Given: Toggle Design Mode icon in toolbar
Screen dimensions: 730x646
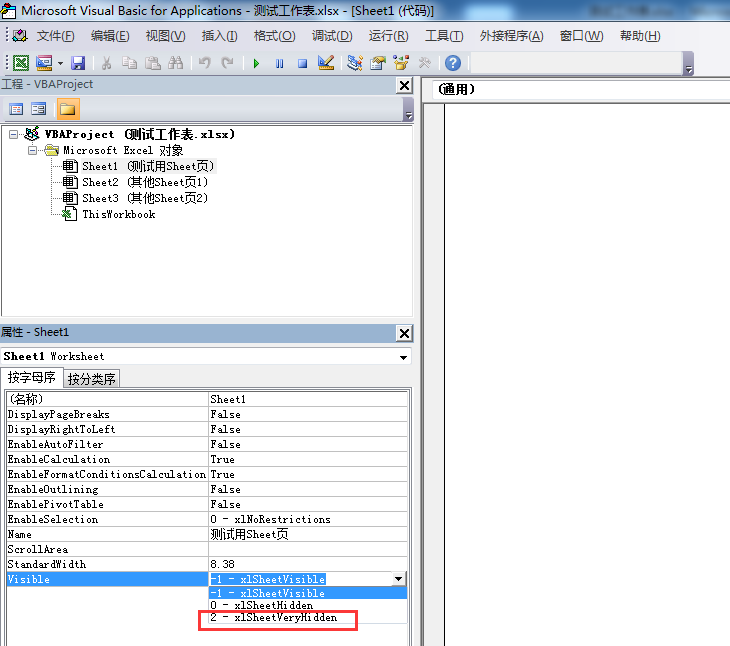Looking at the screenshot, I should click(x=325, y=63).
